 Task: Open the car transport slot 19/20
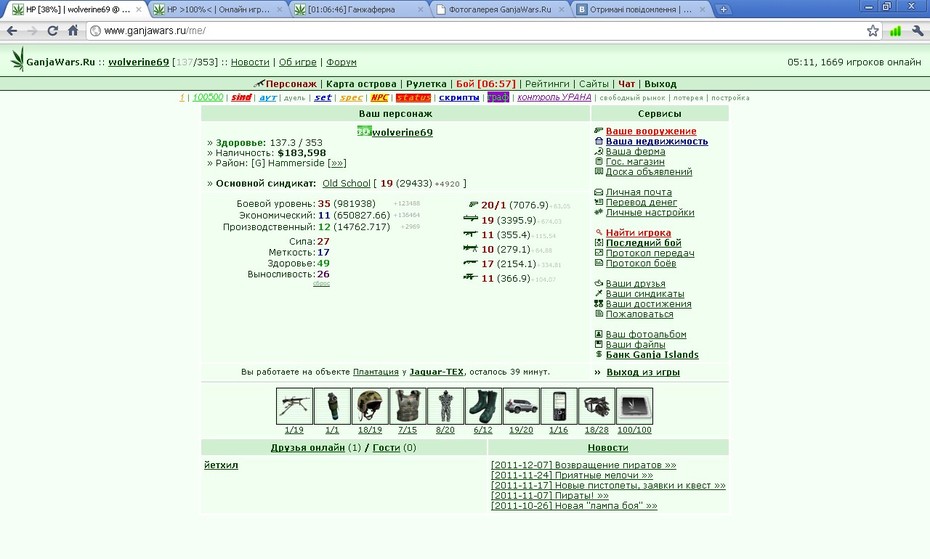pos(521,406)
